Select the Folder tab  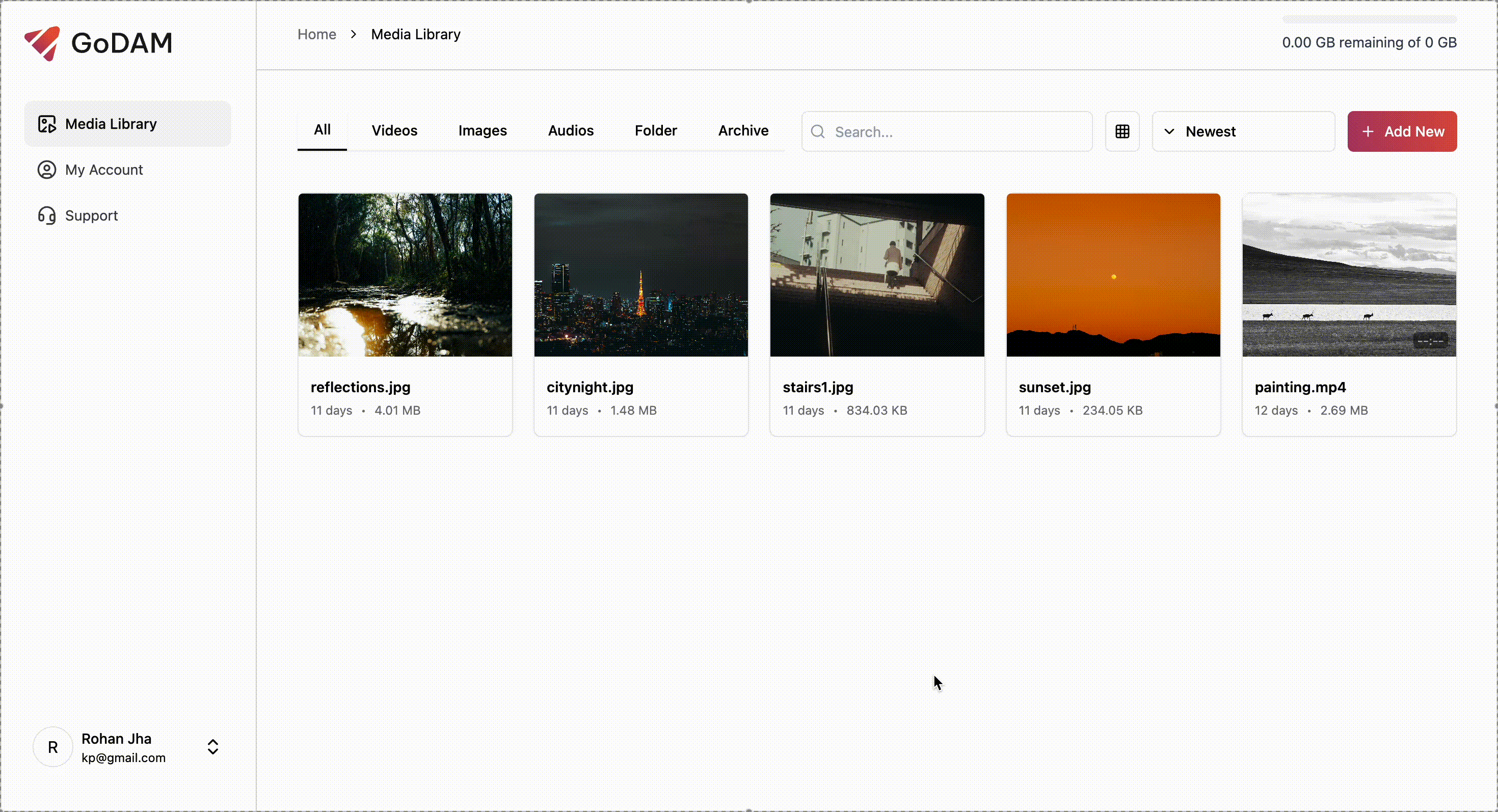point(655,131)
